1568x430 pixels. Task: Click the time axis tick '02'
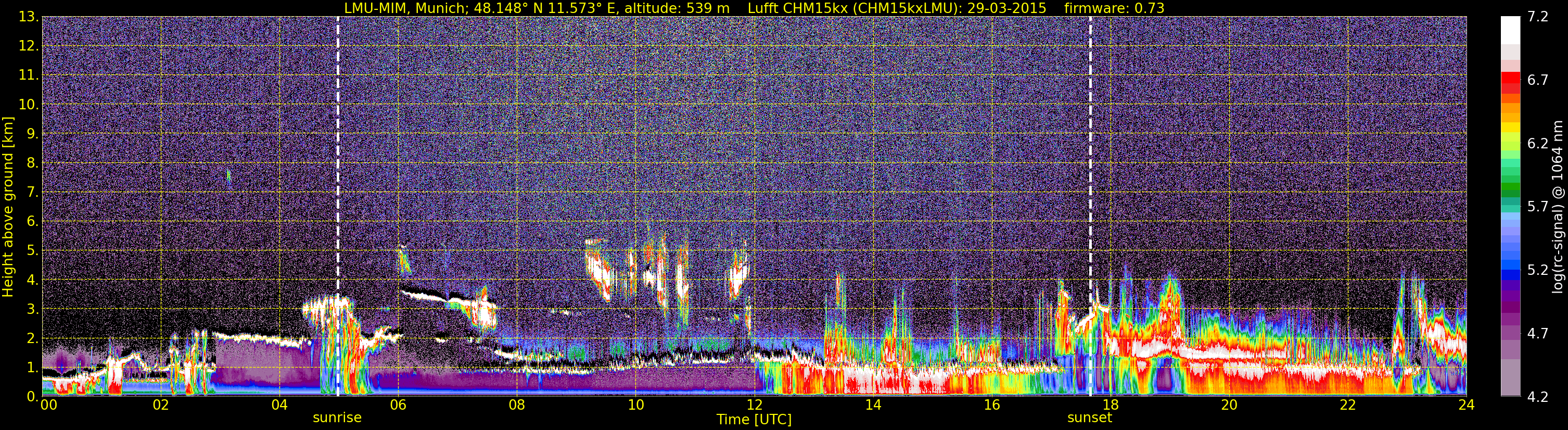[x=161, y=405]
